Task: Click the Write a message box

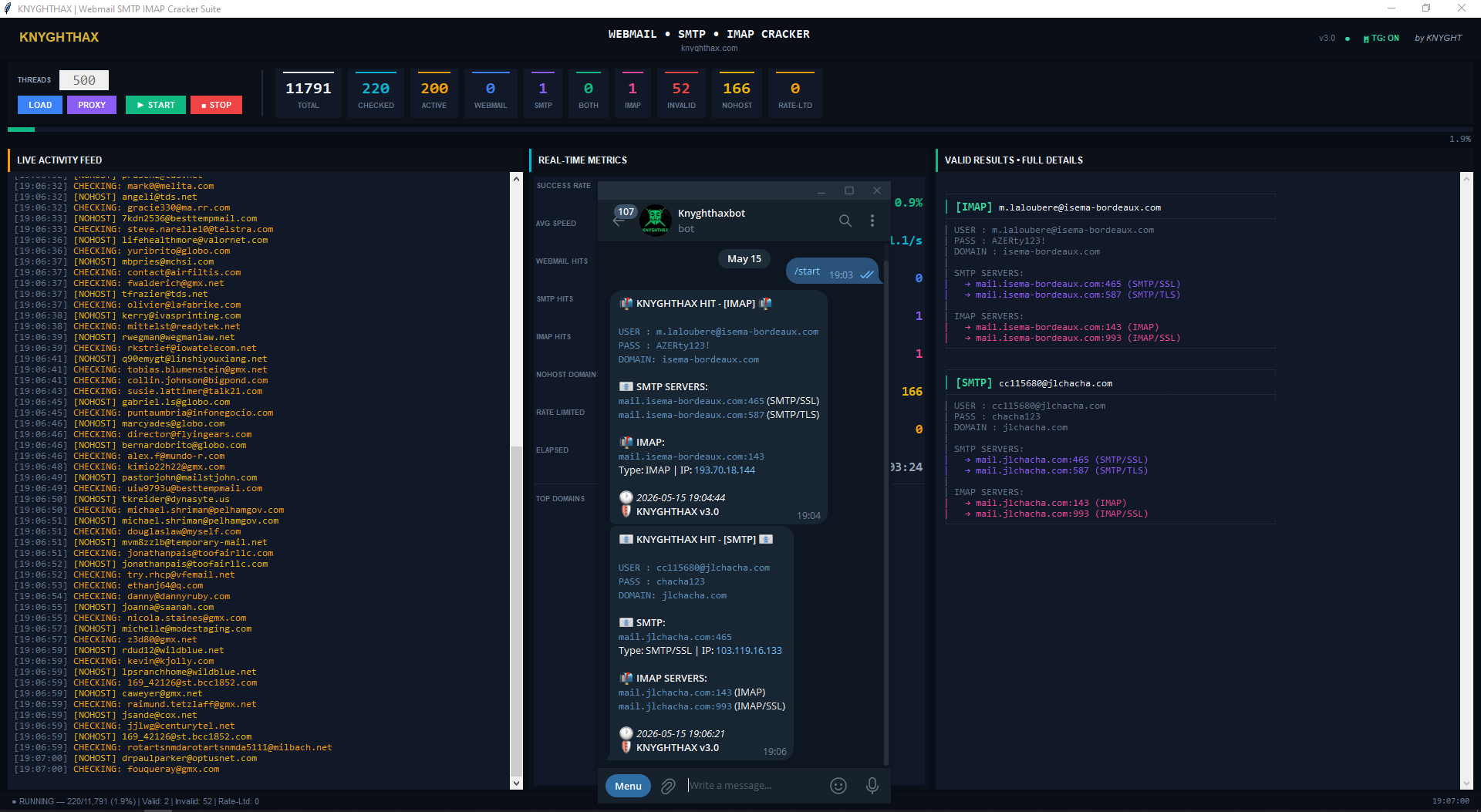Action: point(754,786)
